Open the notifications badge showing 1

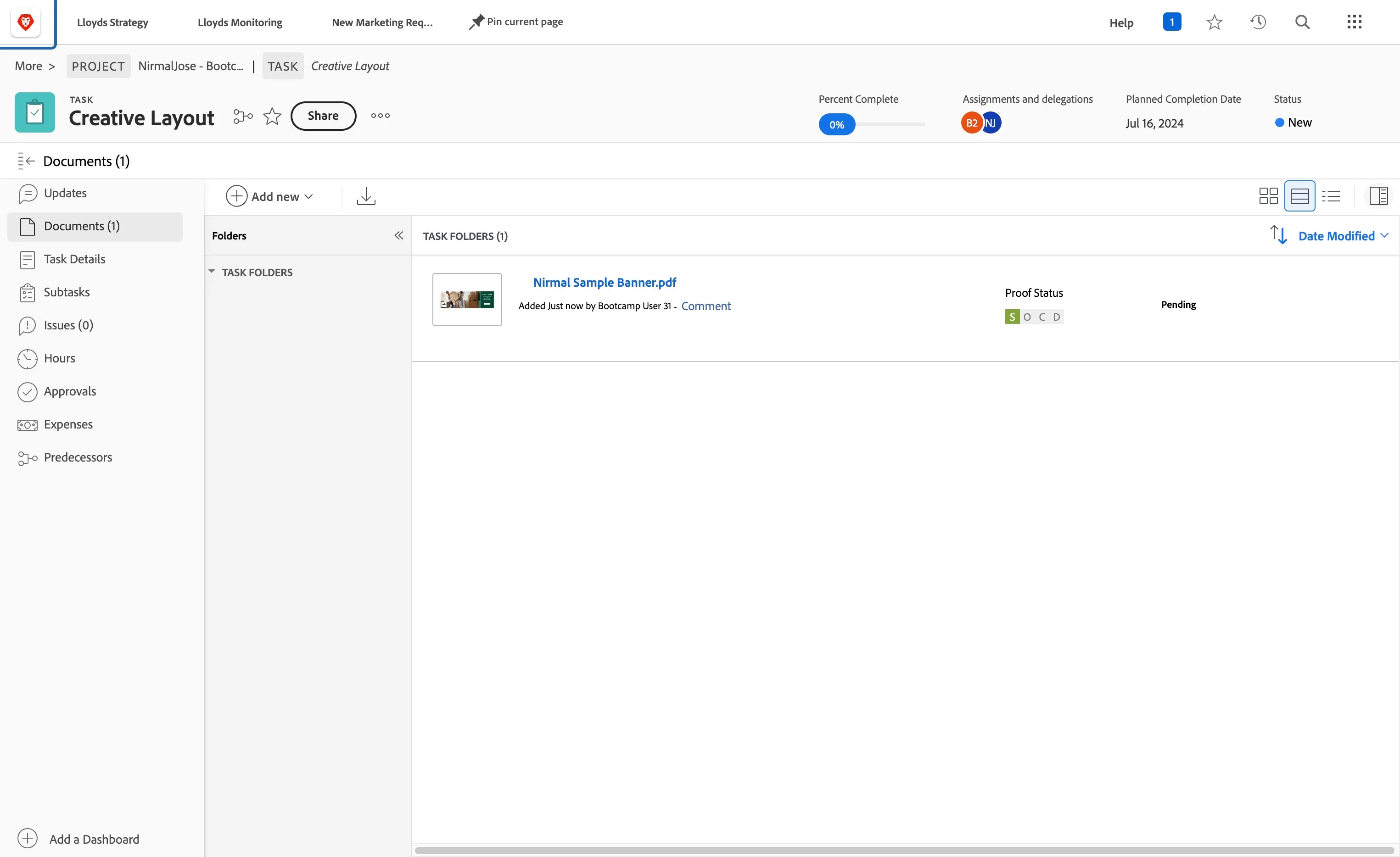click(1171, 22)
